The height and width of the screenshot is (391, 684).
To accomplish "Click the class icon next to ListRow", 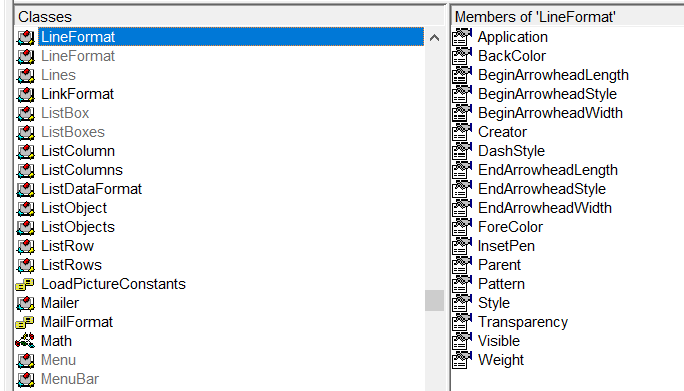I will pyautogui.click(x=25, y=247).
